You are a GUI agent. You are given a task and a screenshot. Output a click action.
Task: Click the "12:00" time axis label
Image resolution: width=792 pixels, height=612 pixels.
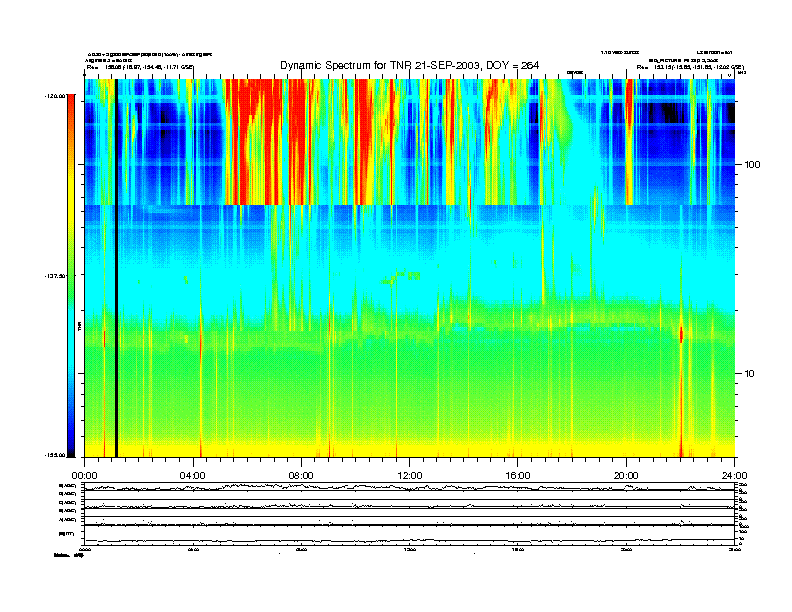410,476
